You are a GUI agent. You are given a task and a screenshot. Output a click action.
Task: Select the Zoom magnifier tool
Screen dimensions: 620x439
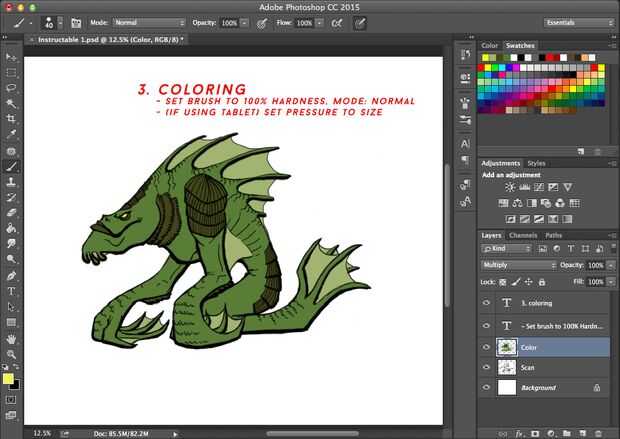[x=12, y=354]
